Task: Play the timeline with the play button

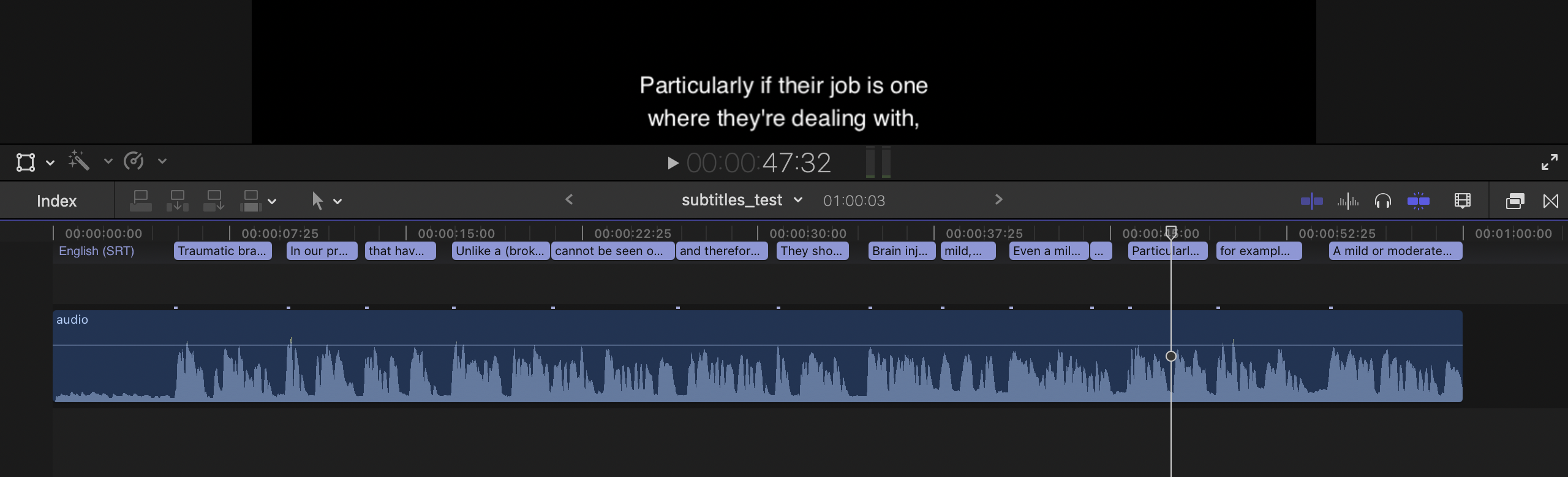Action: point(673,163)
